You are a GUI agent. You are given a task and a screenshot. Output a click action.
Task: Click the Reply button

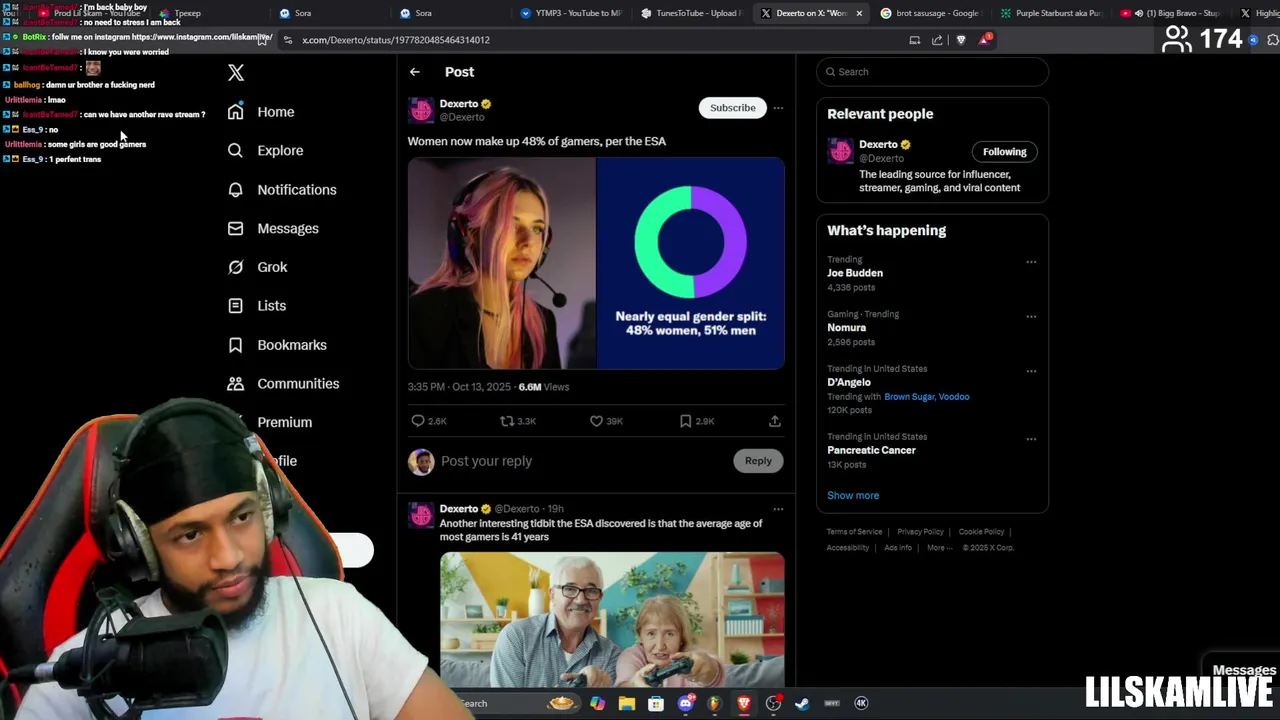tap(758, 461)
